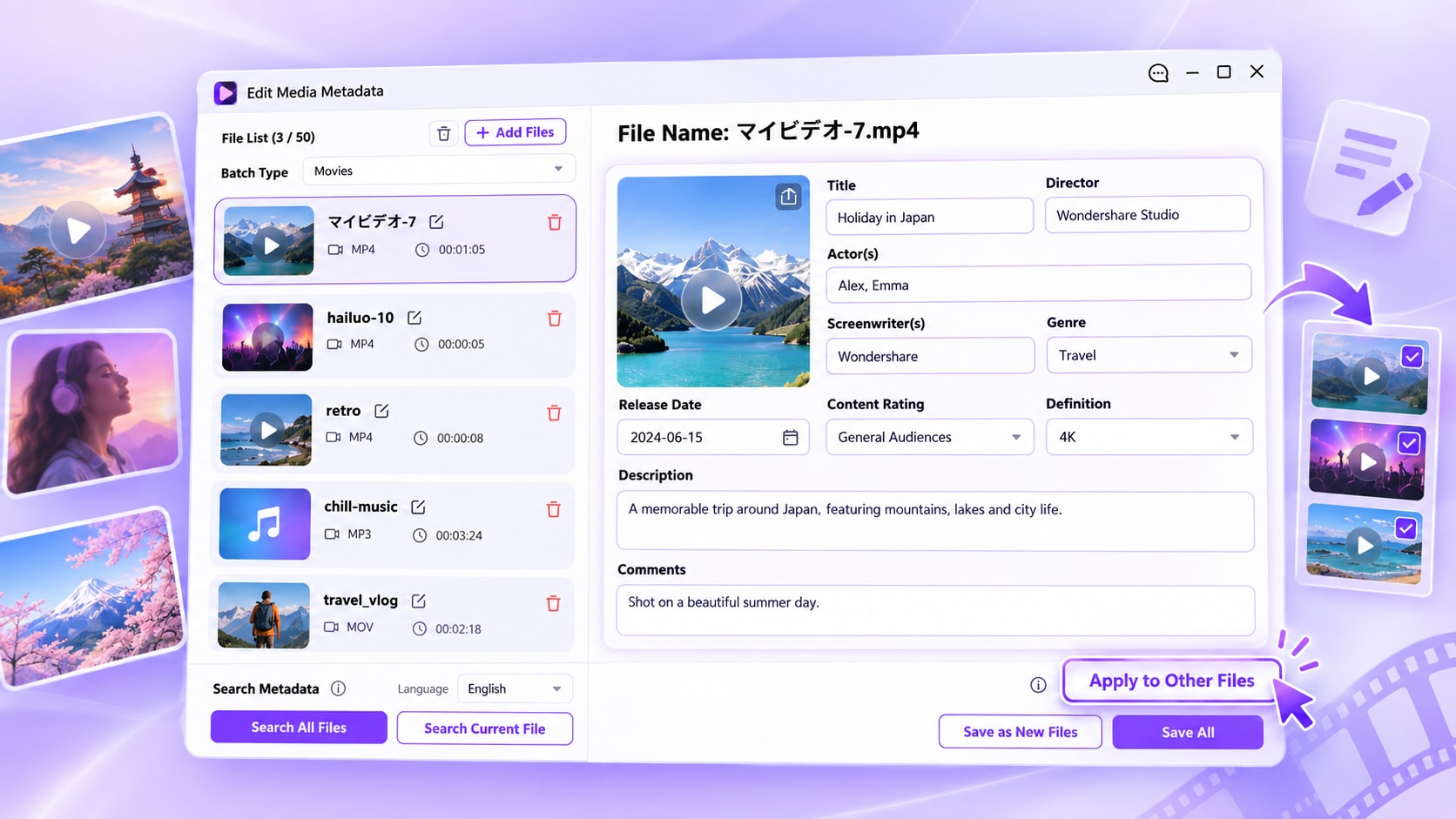
Task: Click the Actor(s) field Alex, Emma
Action: click(1038, 285)
